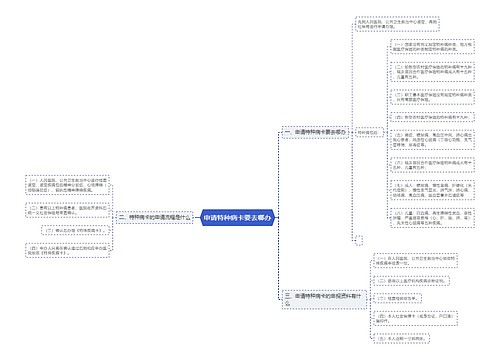Select central node 申请特种病卡要去哪办
The width and height of the screenshot is (500, 360).
pyautogui.click(x=238, y=218)
